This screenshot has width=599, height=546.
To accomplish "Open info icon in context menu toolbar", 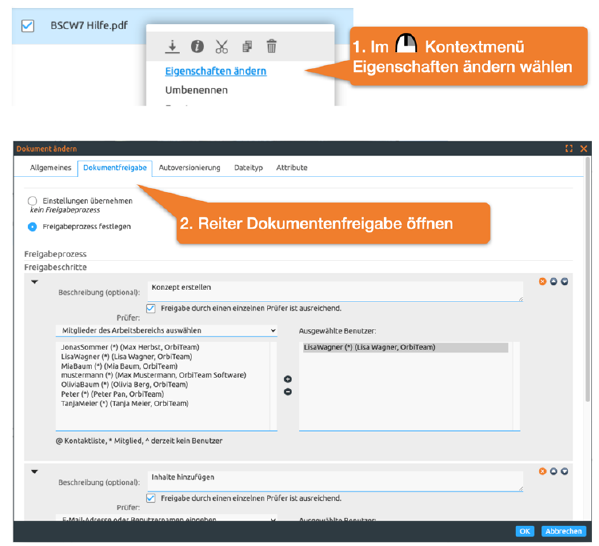I will pos(197,46).
